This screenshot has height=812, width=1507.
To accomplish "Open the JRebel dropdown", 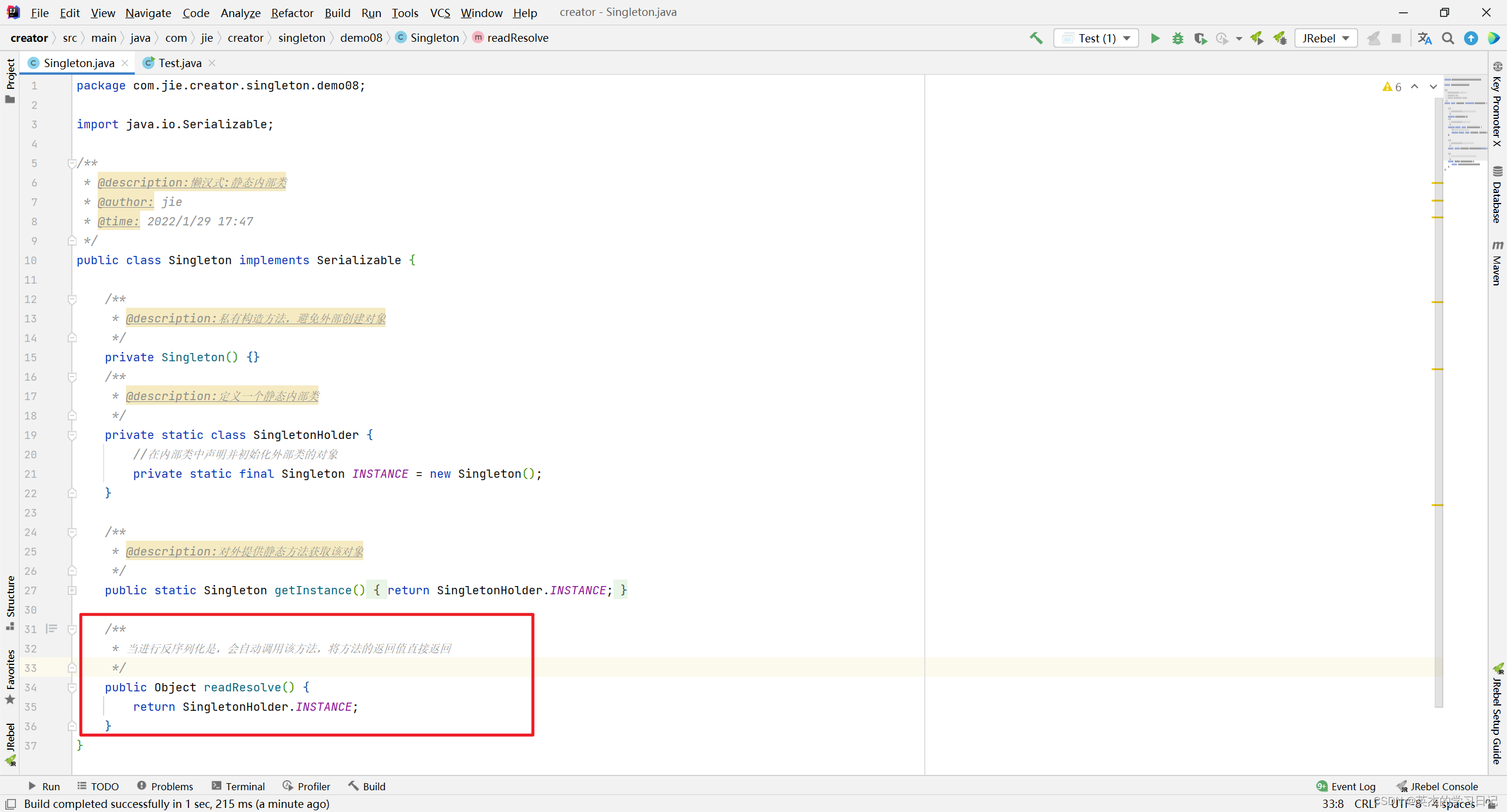I will (x=1326, y=38).
